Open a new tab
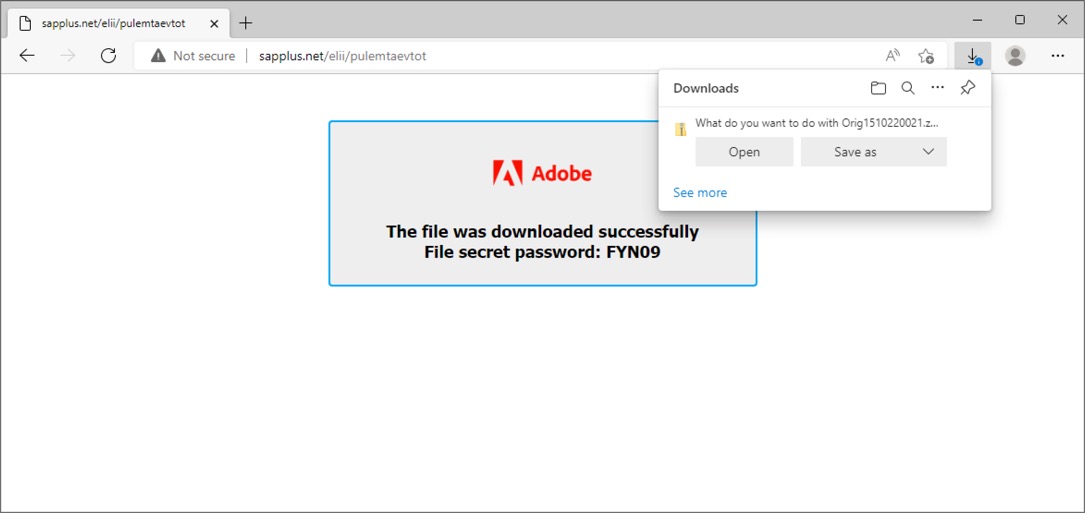 point(246,23)
